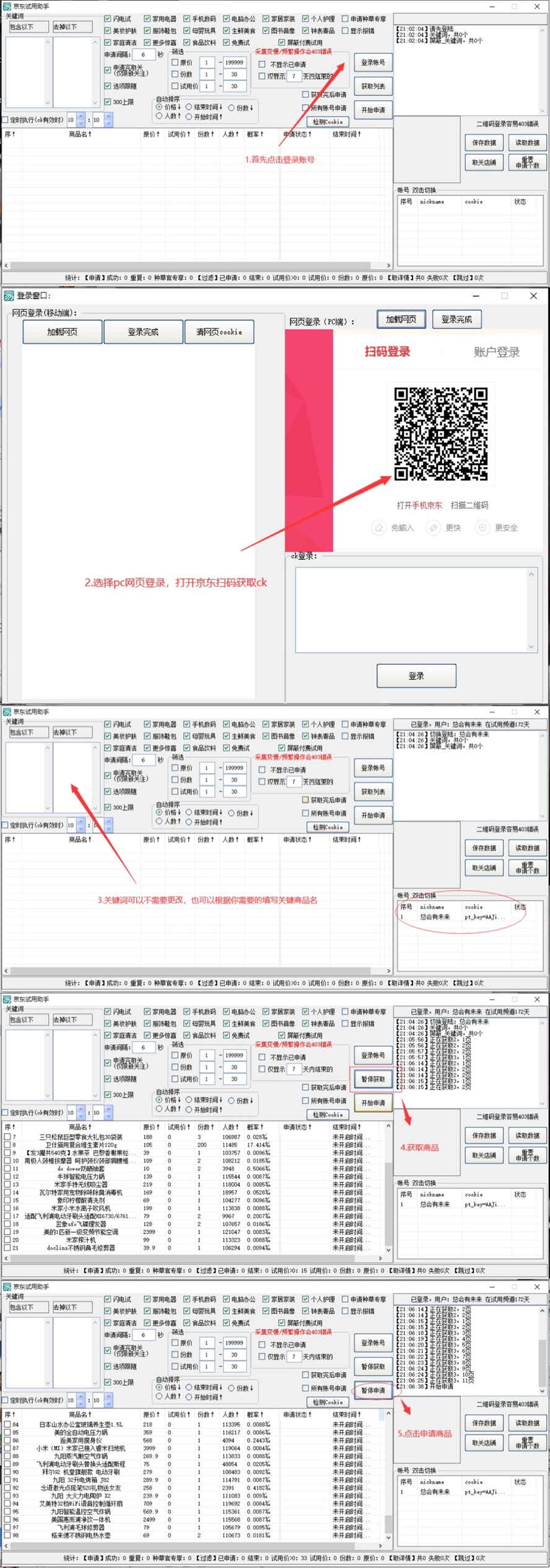The height and width of the screenshot is (1568, 550).
Task: Click the product list vertical scrollbar in 日本山水 window
Action: (x=388, y=1476)
